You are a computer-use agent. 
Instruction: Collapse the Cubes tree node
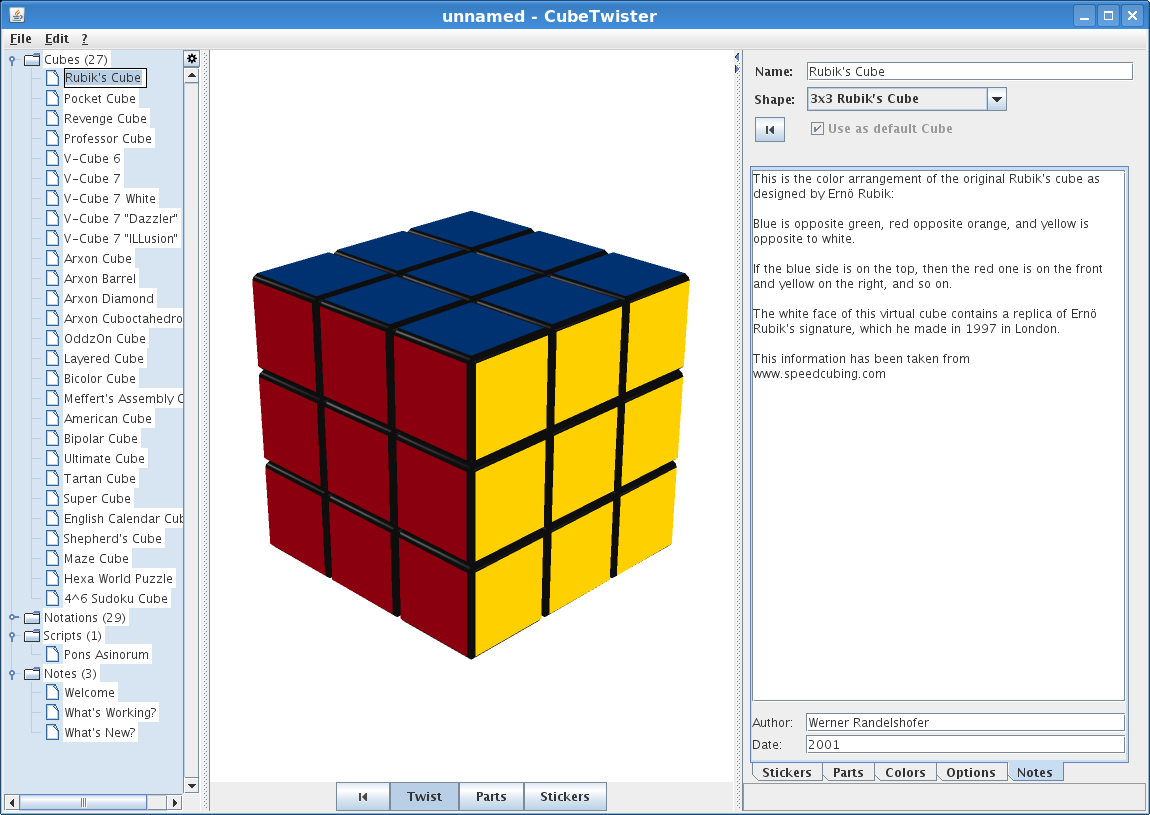[x=12, y=60]
